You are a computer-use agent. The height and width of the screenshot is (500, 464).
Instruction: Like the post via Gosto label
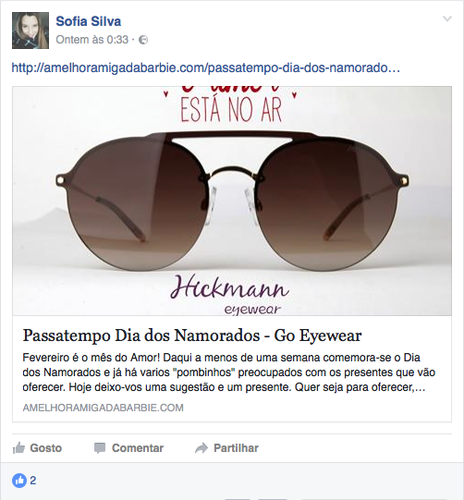pyautogui.click(x=46, y=448)
